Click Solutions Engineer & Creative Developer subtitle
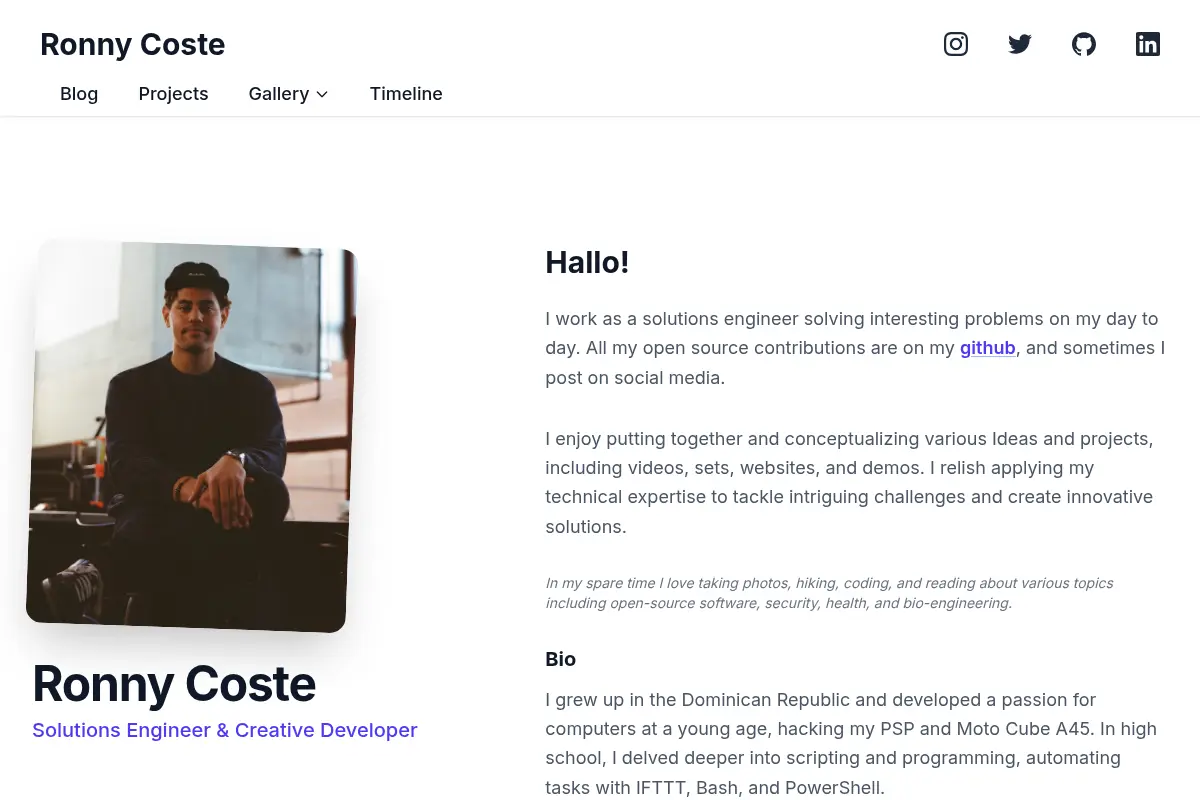The width and height of the screenshot is (1200, 800). click(x=225, y=730)
